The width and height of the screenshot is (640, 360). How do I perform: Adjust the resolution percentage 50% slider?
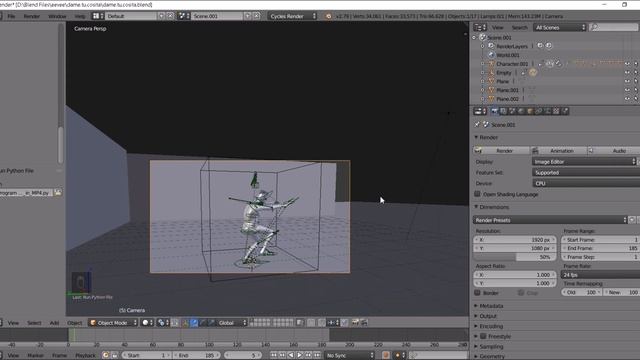tap(514, 257)
